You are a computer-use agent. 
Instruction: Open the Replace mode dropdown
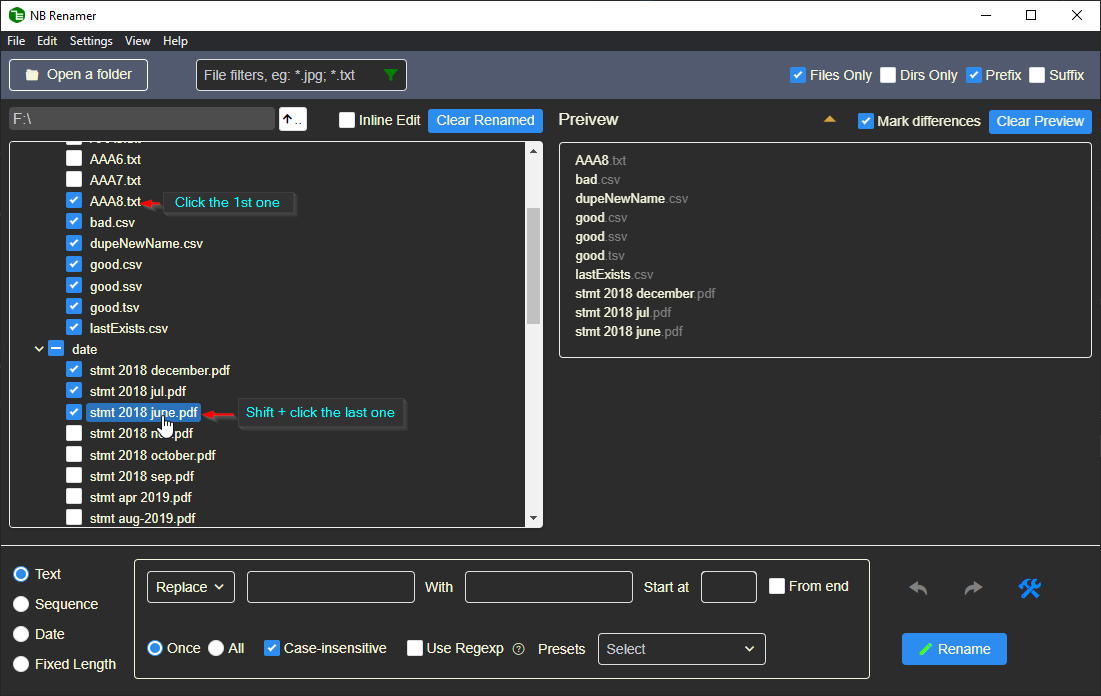(x=191, y=587)
